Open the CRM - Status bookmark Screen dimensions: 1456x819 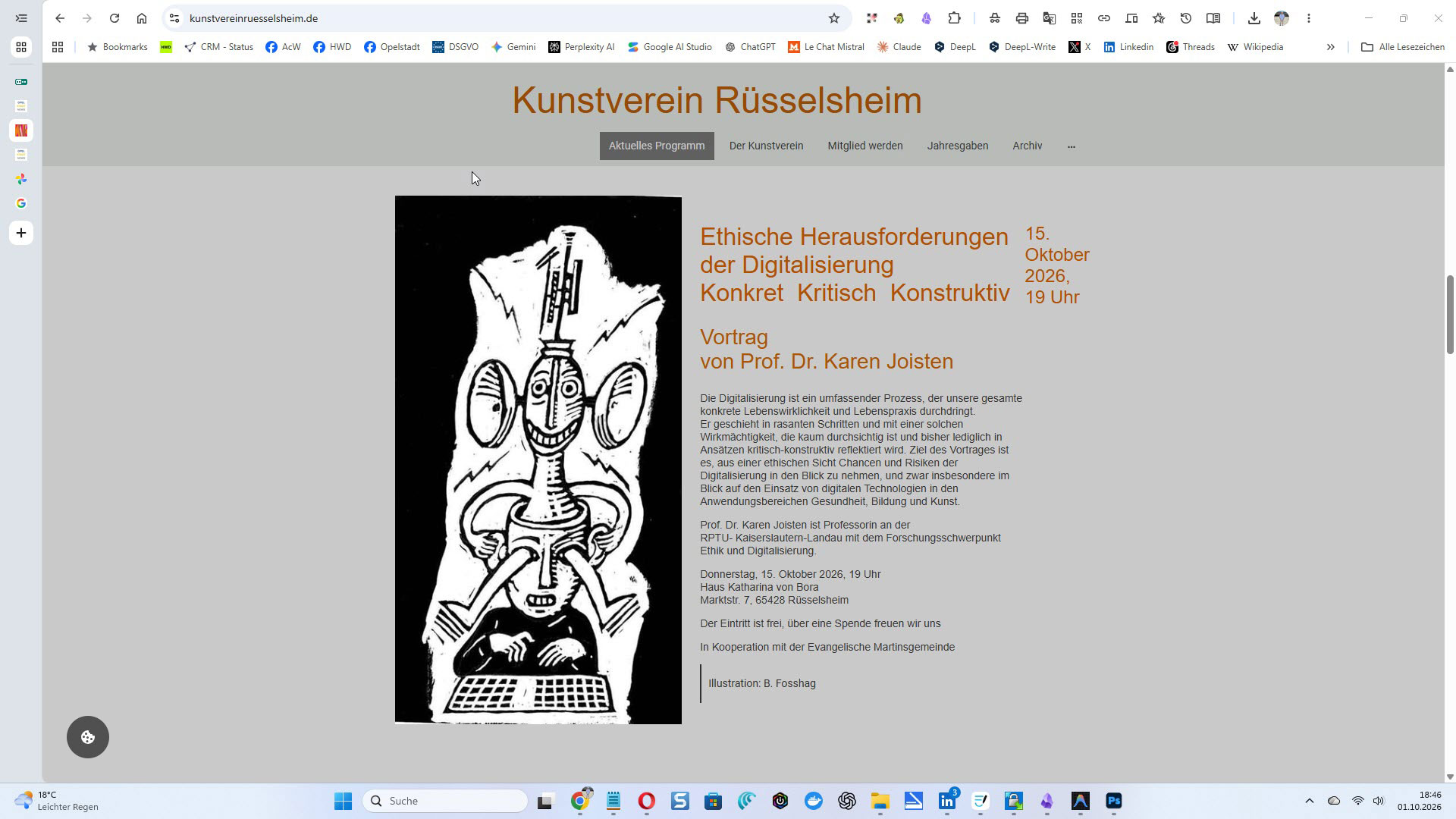tap(219, 47)
